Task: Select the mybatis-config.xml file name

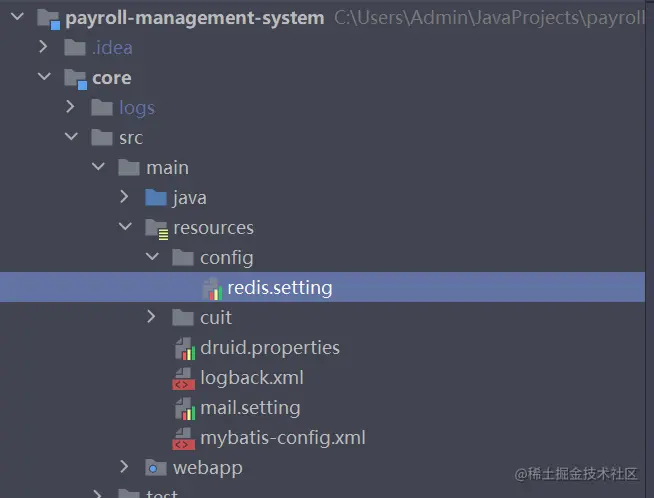Action: click(283, 438)
